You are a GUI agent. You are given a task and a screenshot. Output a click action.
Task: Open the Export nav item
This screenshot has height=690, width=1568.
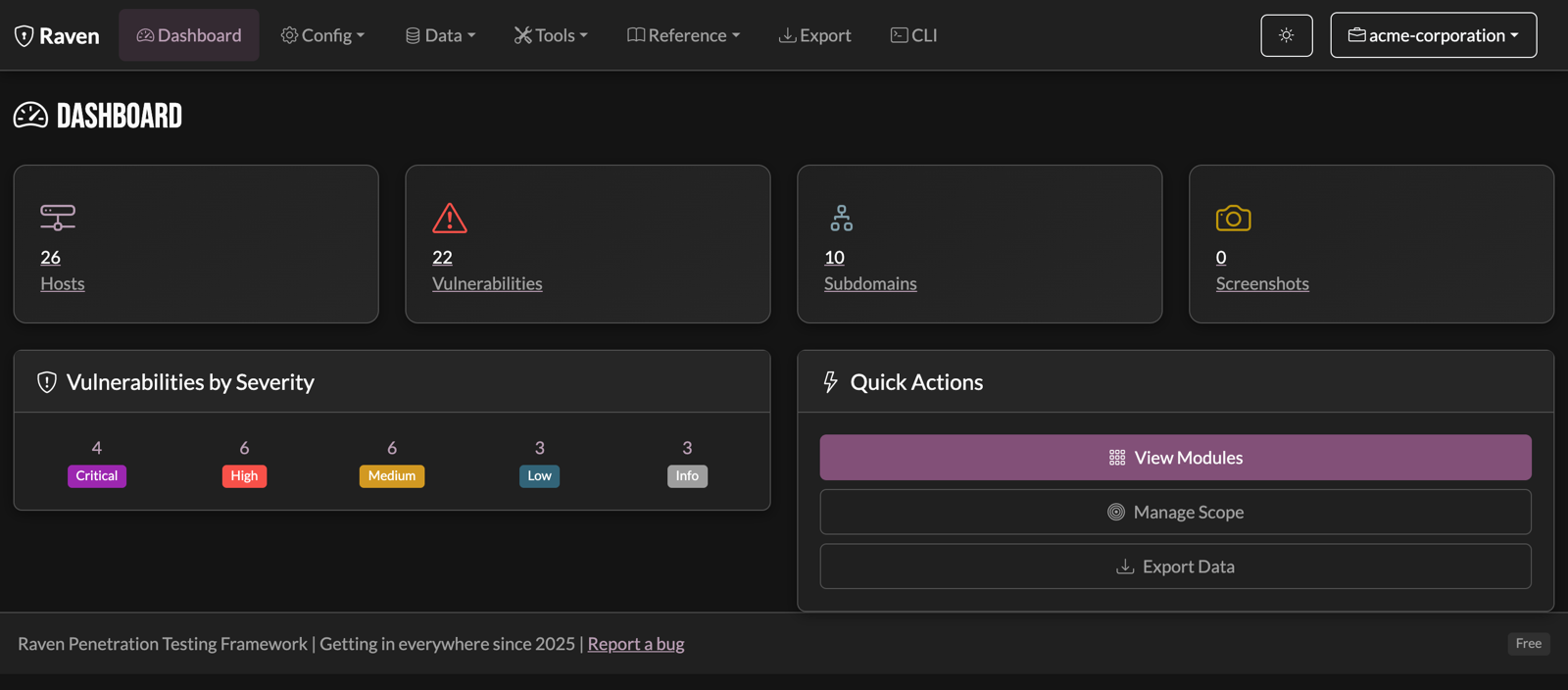(x=814, y=35)
